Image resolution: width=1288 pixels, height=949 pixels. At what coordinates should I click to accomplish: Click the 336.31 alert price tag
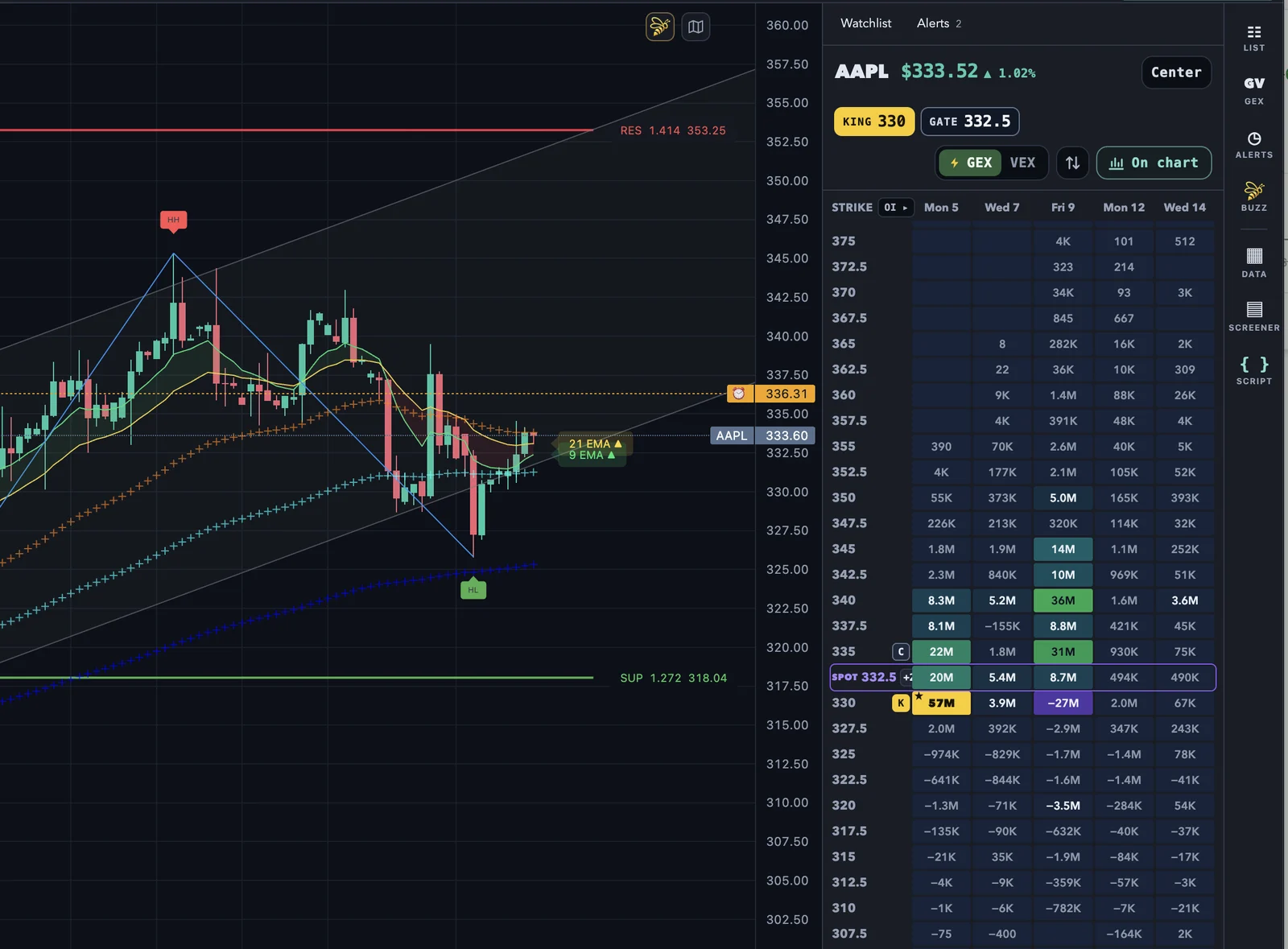tap(786, 394)
